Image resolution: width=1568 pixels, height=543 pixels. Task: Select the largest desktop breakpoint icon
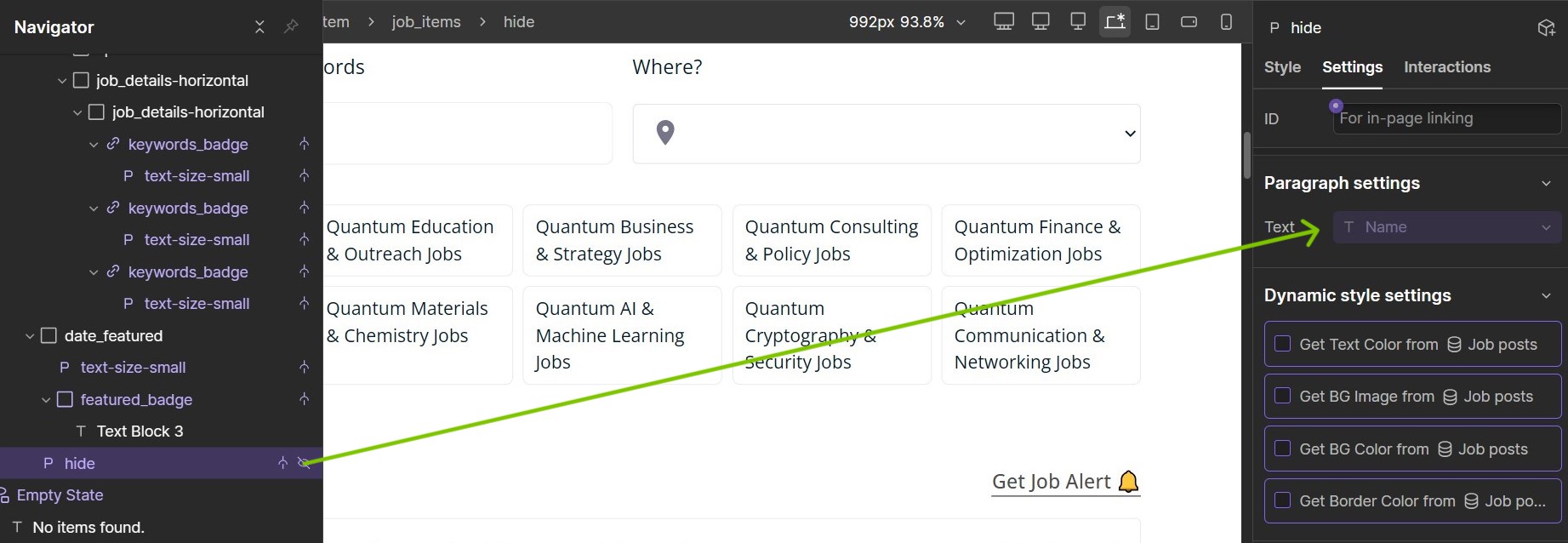click(1004, 22)
